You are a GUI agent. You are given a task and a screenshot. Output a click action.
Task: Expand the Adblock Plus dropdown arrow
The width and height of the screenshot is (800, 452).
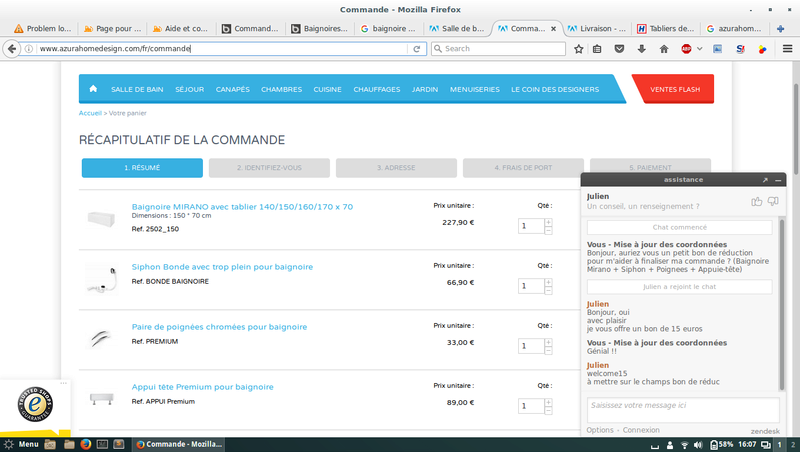pos(699,49)
